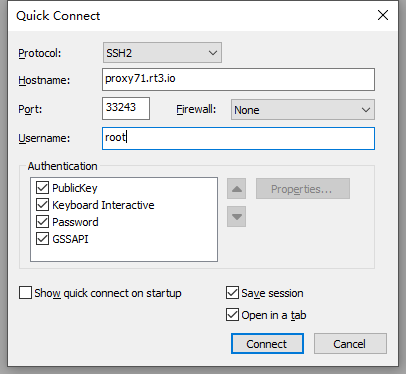Image resolution: width=406 pixels, height=374 pixels.
Task: Toggle the Keyboard Interactive checkbox
Action: pos(42,205)
